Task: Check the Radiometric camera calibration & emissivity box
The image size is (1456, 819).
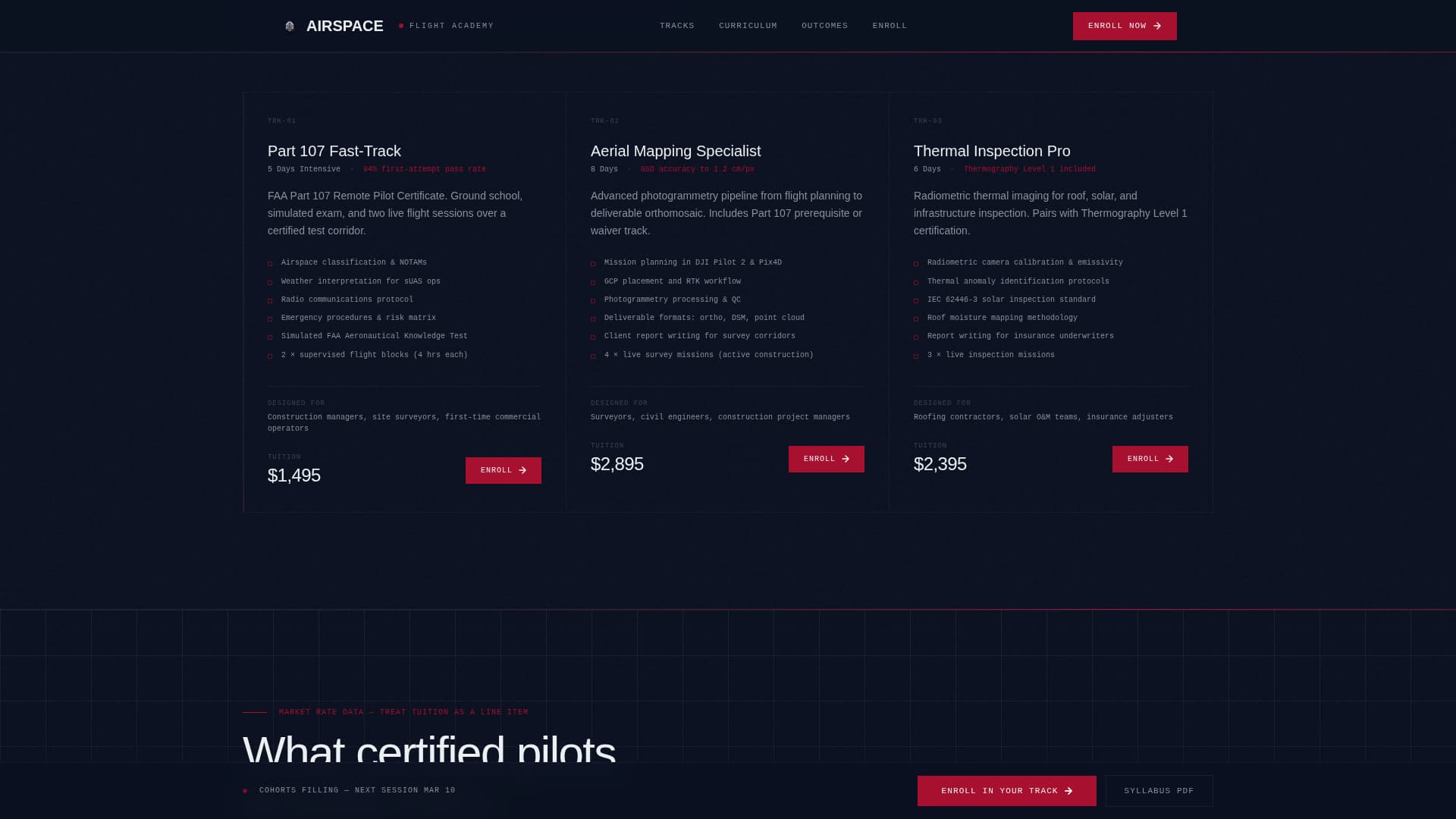Action: coord(917,263)
